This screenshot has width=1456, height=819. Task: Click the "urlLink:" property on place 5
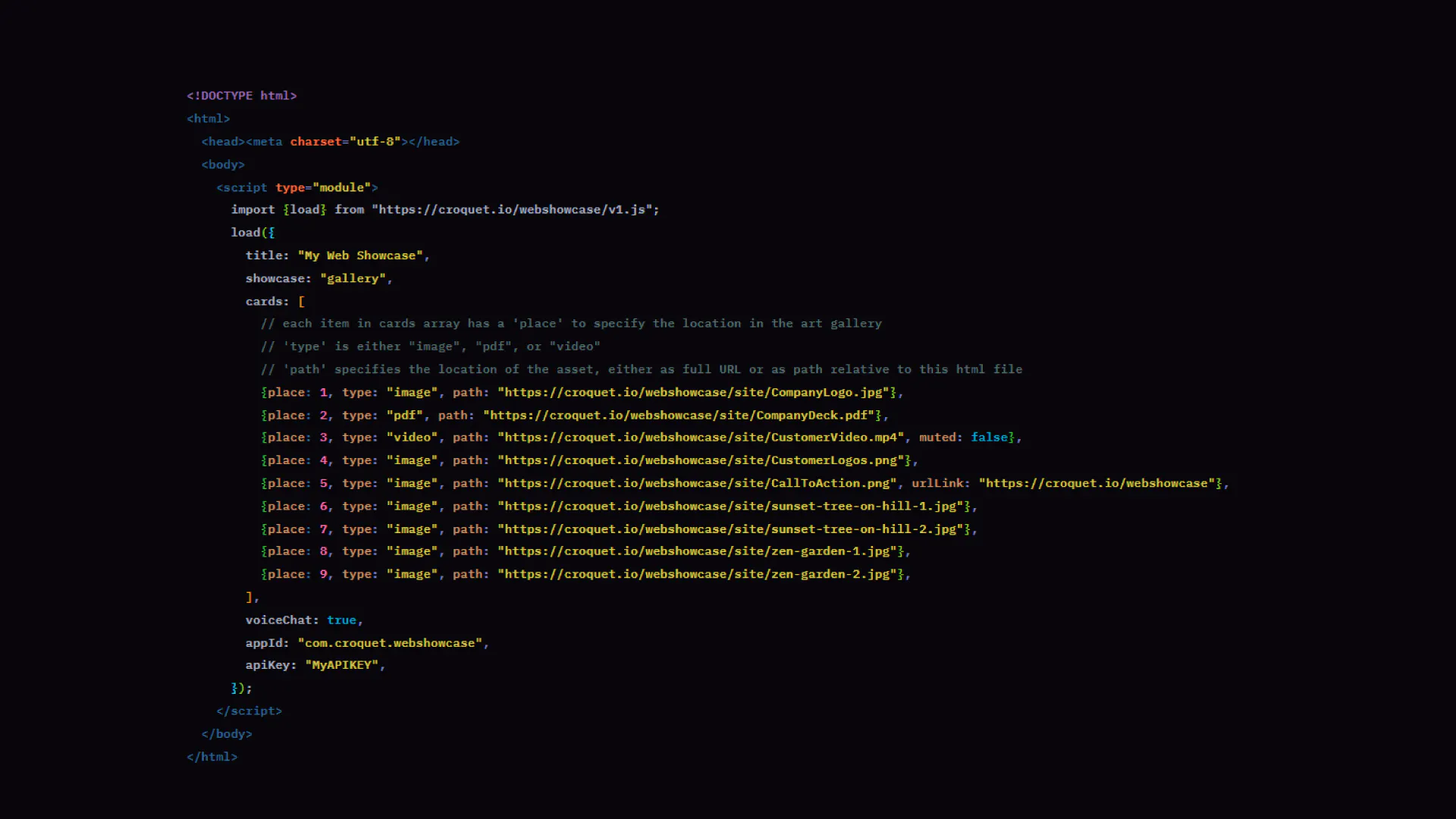click(941, 483)
